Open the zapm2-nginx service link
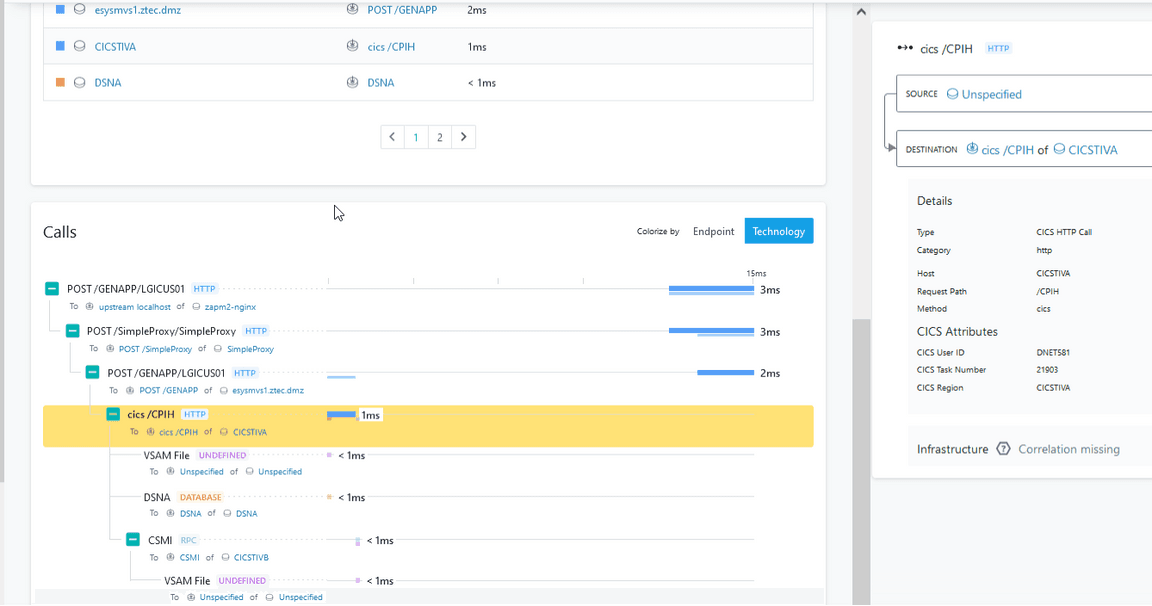The image size is (1152, 606). [230, 307]
